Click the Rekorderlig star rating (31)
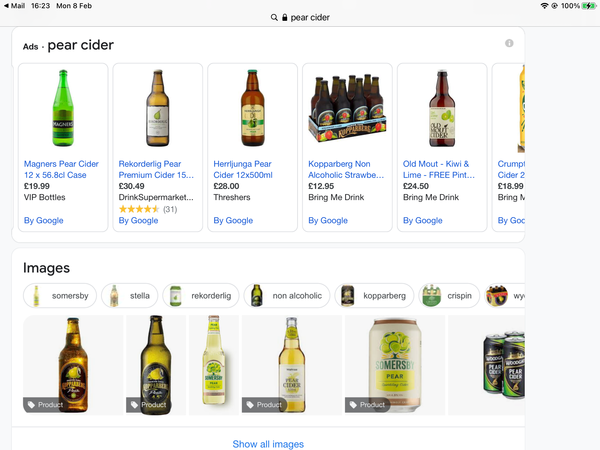 click(x=148, y=209)
